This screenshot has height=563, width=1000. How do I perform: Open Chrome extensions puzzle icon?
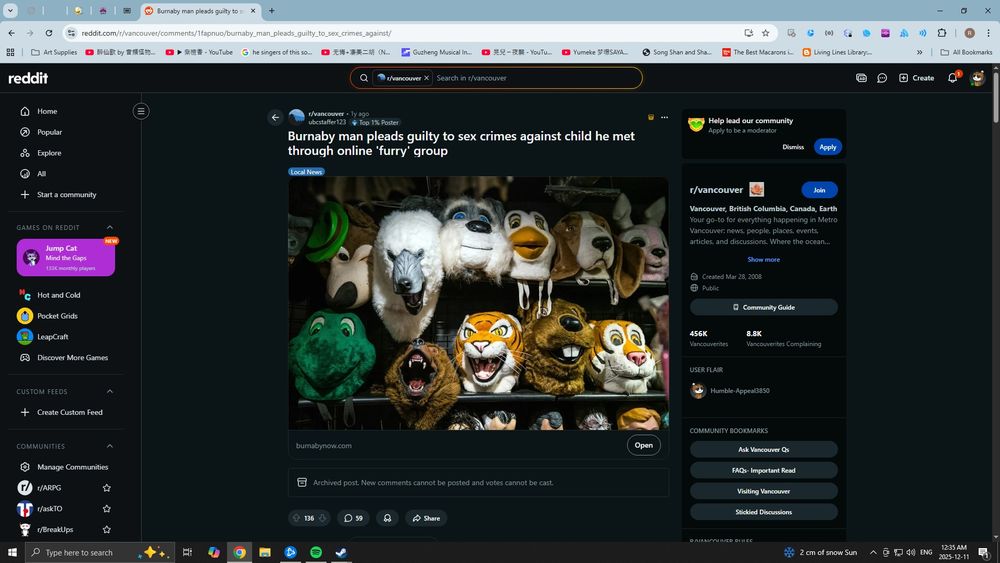click(942, 33)
